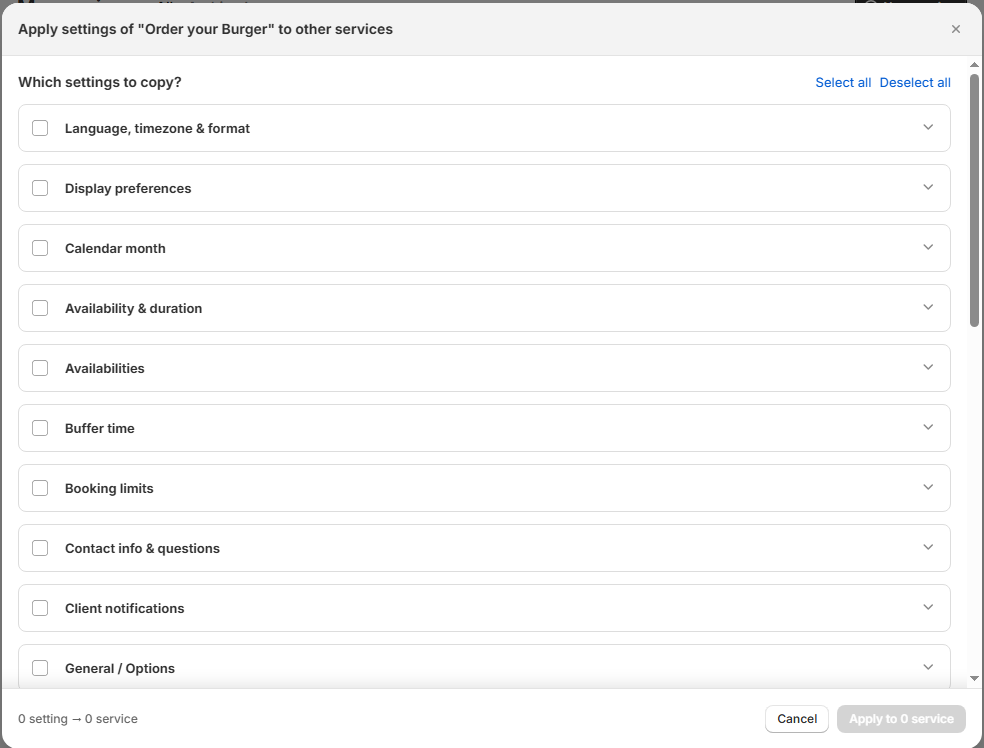Expand the Display preferences section chevron

pos(928,187)
